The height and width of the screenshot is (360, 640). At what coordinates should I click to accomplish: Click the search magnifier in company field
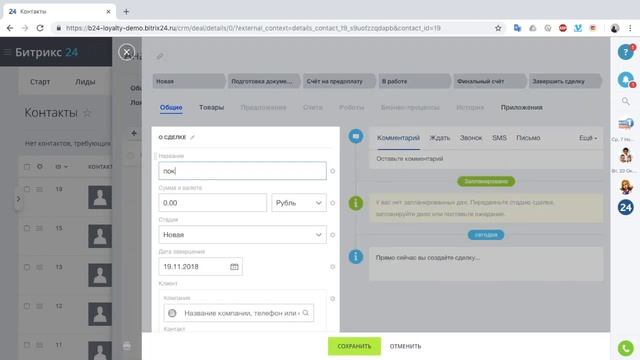pyautogui.click(x=306, y=313)
